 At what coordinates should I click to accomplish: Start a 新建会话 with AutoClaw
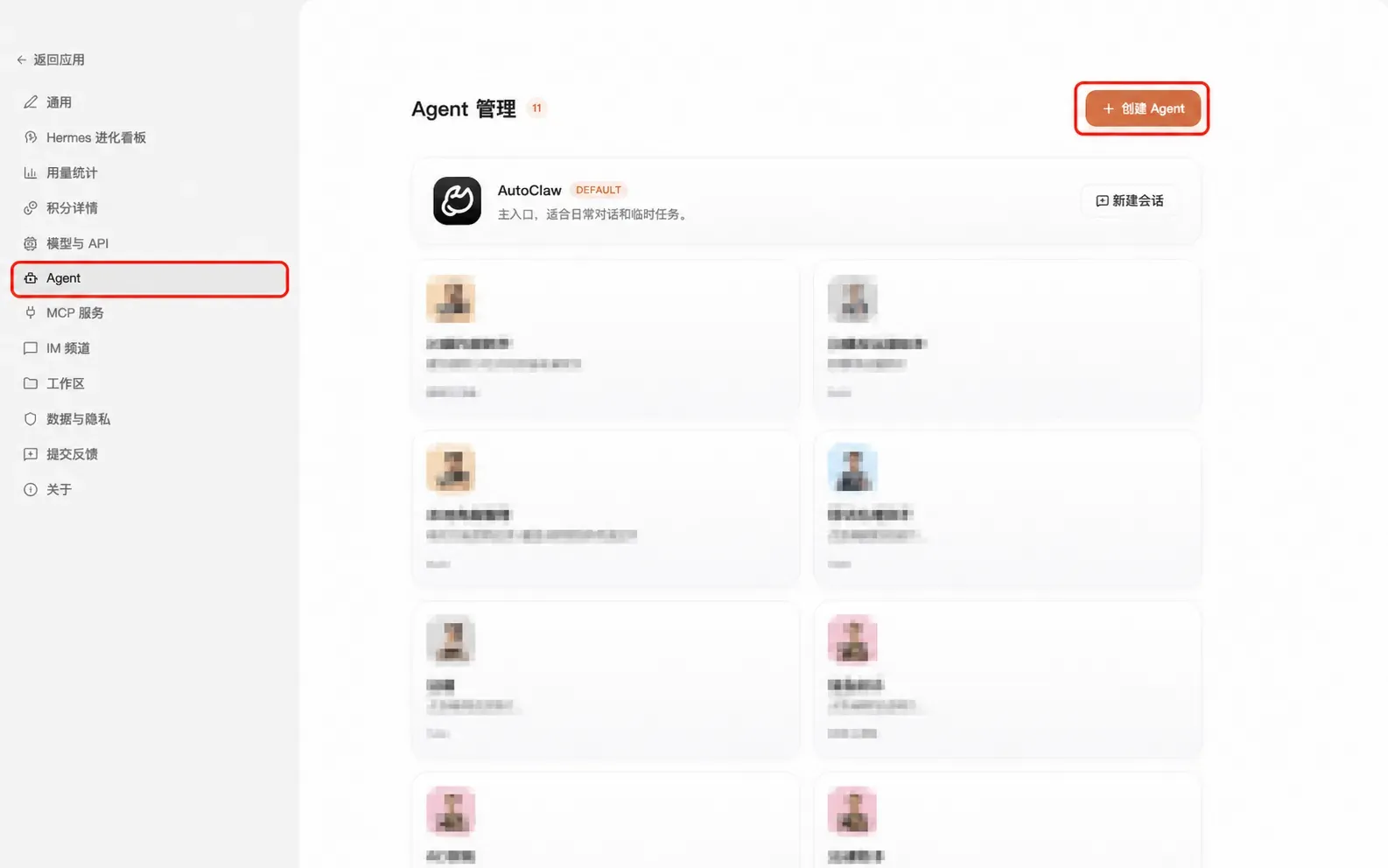coord(1129,200)
